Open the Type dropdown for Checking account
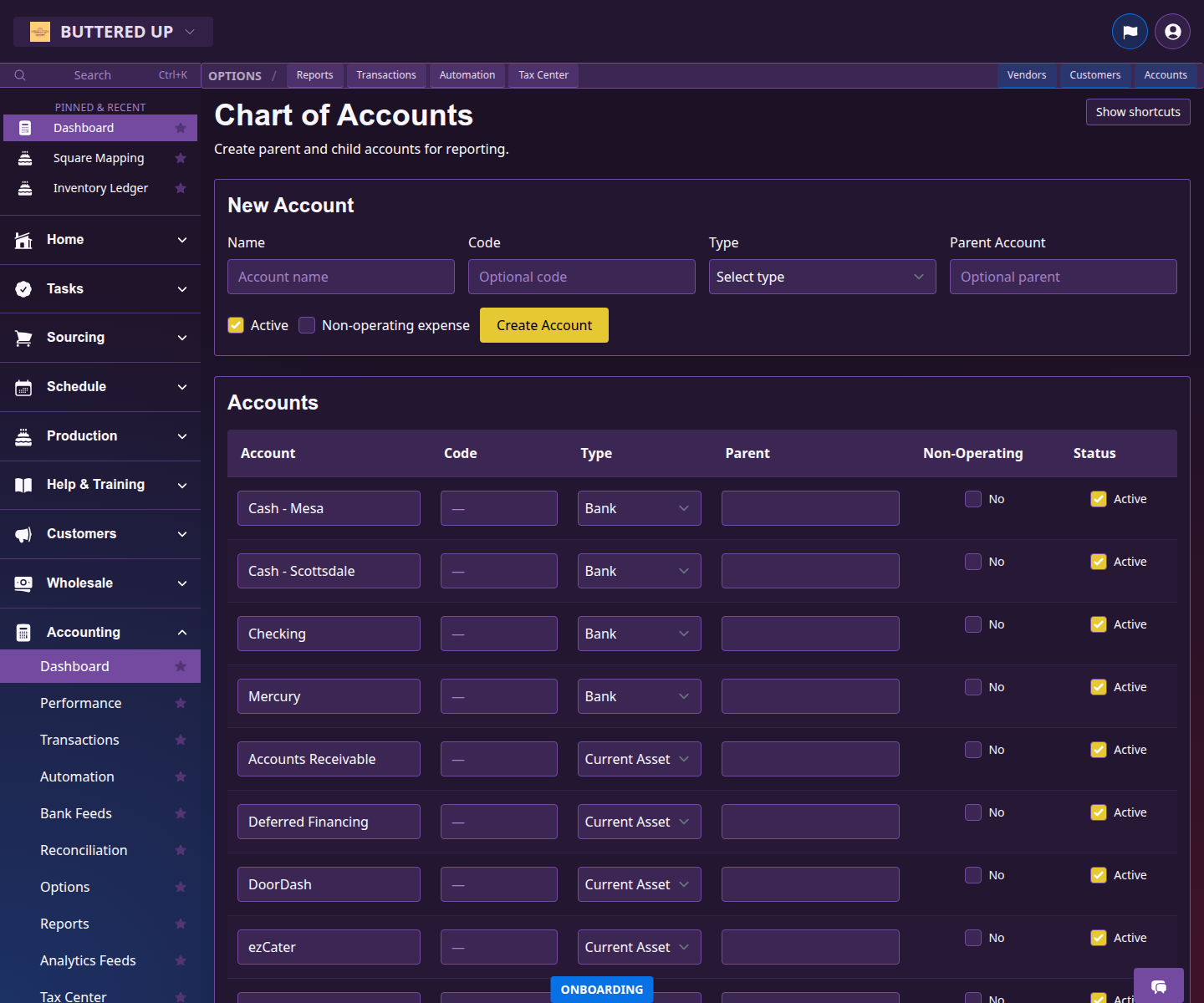 pos(639,633)
